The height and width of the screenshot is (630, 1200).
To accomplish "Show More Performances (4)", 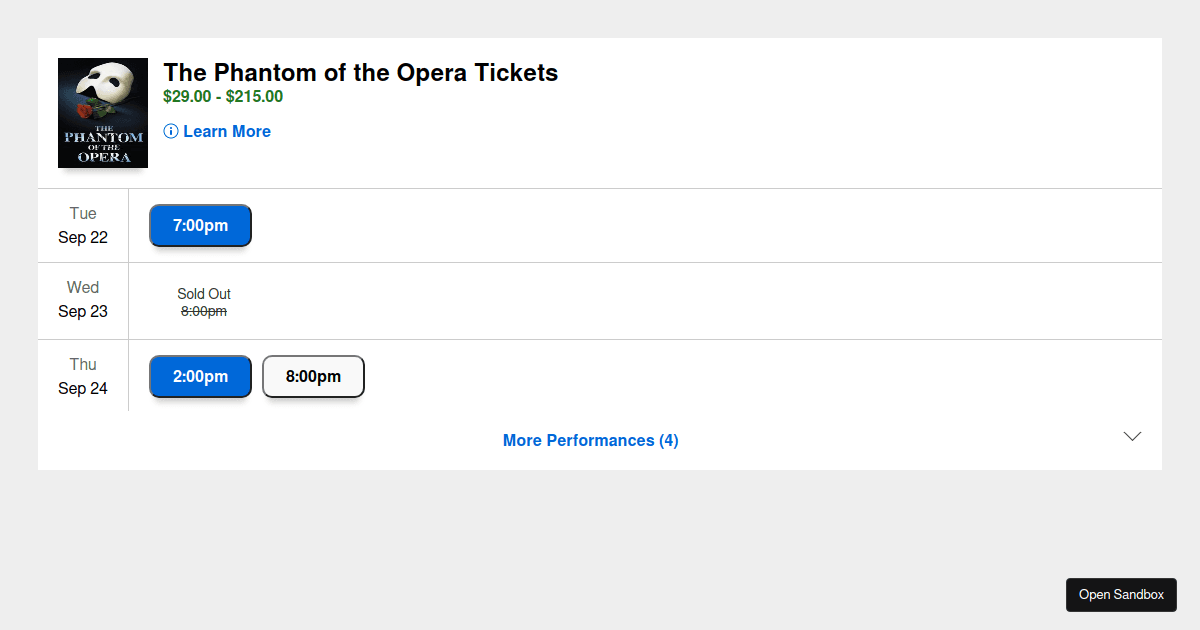I will [590, 441].
